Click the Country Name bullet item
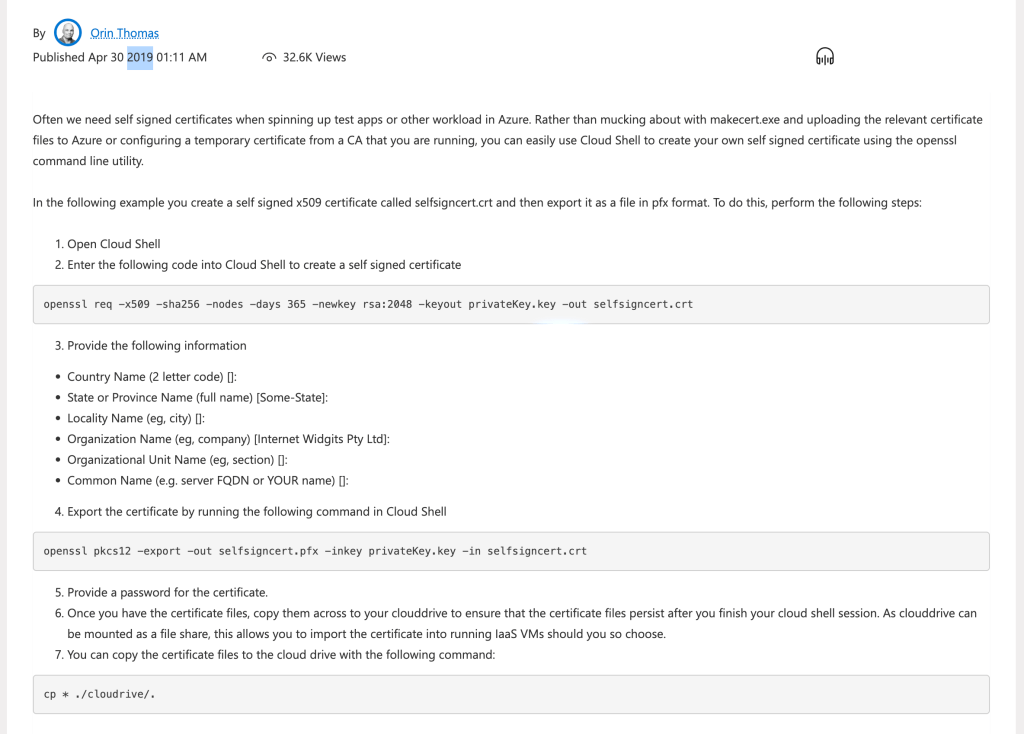Viewport: 1024px width, 734px height. [x=152, y=377]
